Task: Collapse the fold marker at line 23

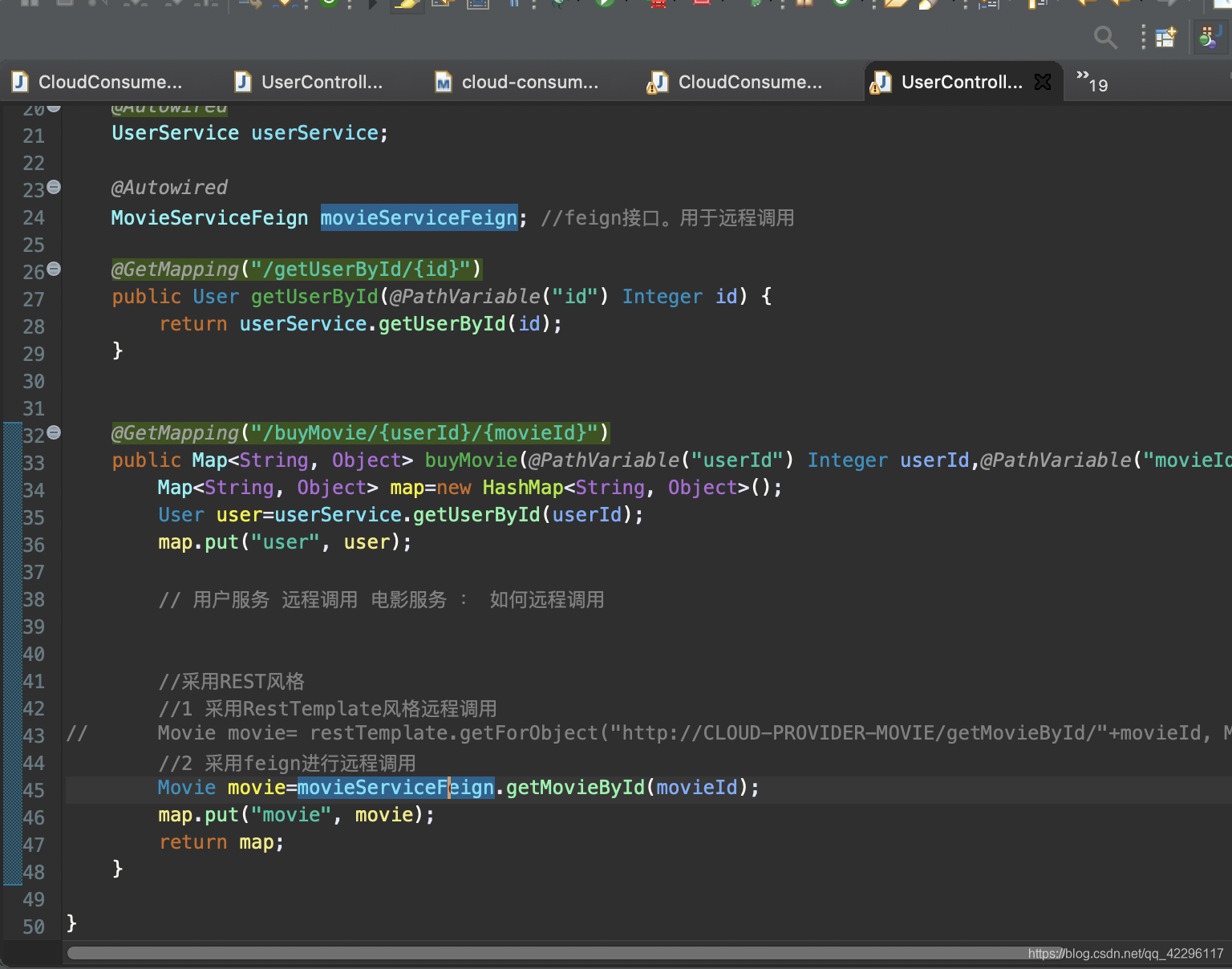Action: (54, 187)
